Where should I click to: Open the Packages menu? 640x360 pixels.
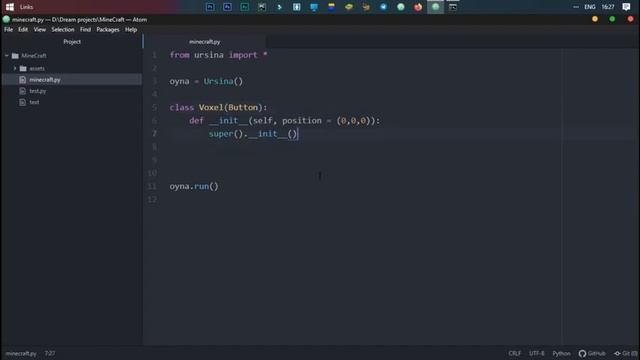tap(108, 29)
